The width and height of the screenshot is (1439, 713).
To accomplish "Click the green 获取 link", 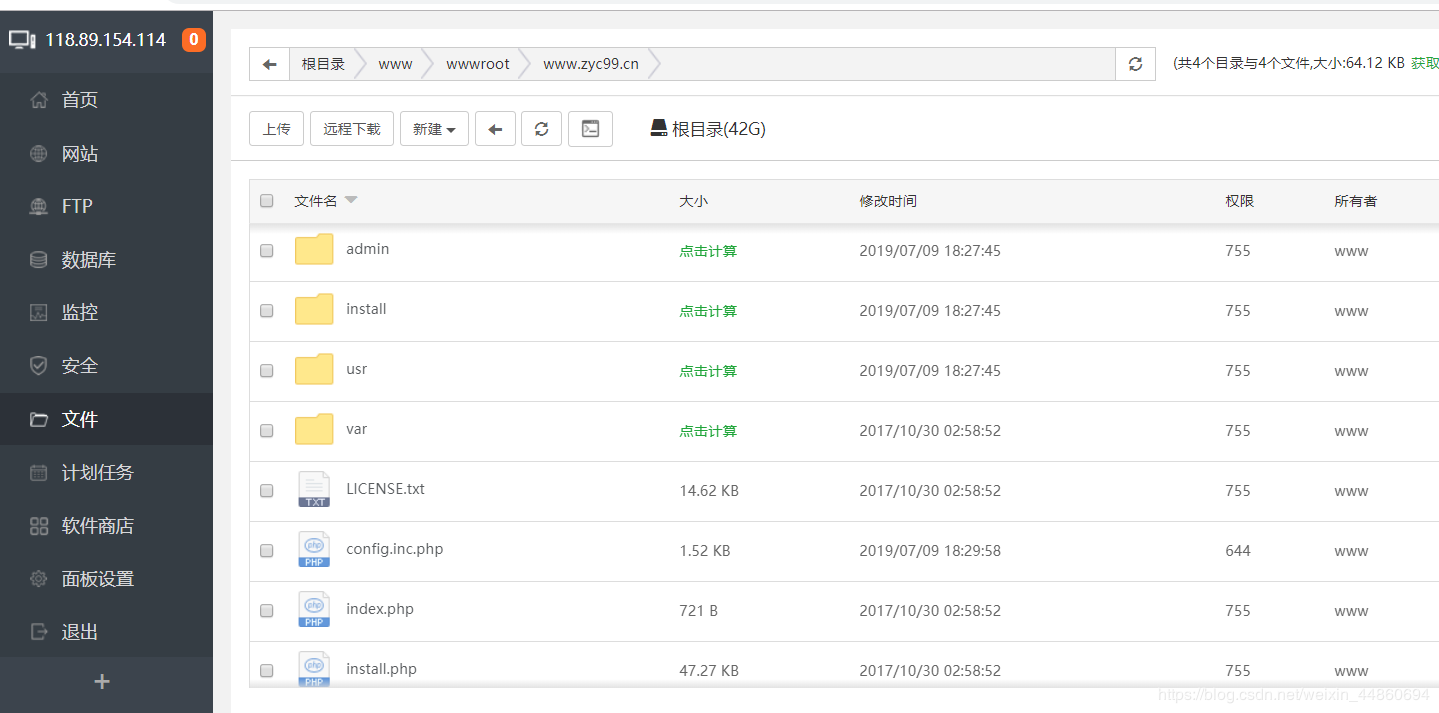I will [1424, 63].
